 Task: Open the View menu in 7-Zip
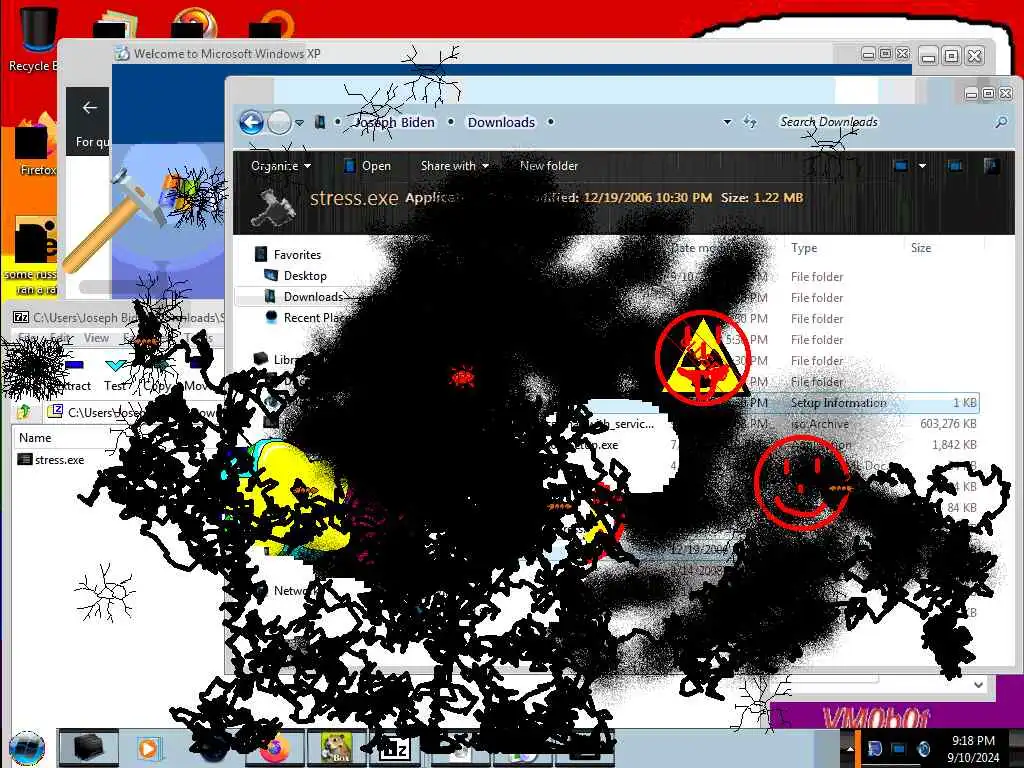point(96,338)
